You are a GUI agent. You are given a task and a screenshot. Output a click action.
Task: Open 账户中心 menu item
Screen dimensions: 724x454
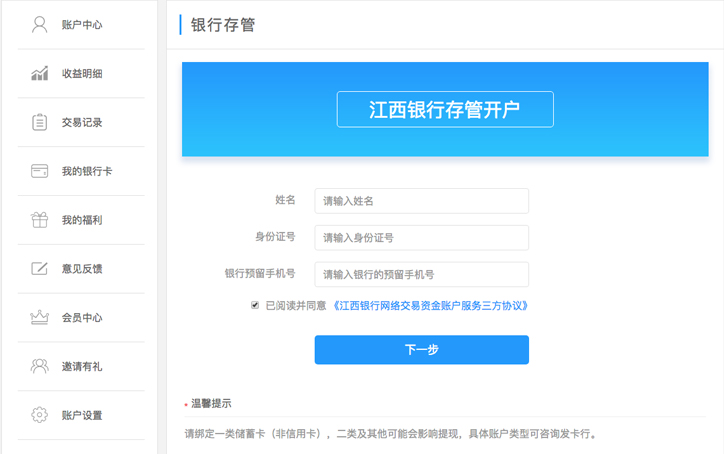[81, 25]
